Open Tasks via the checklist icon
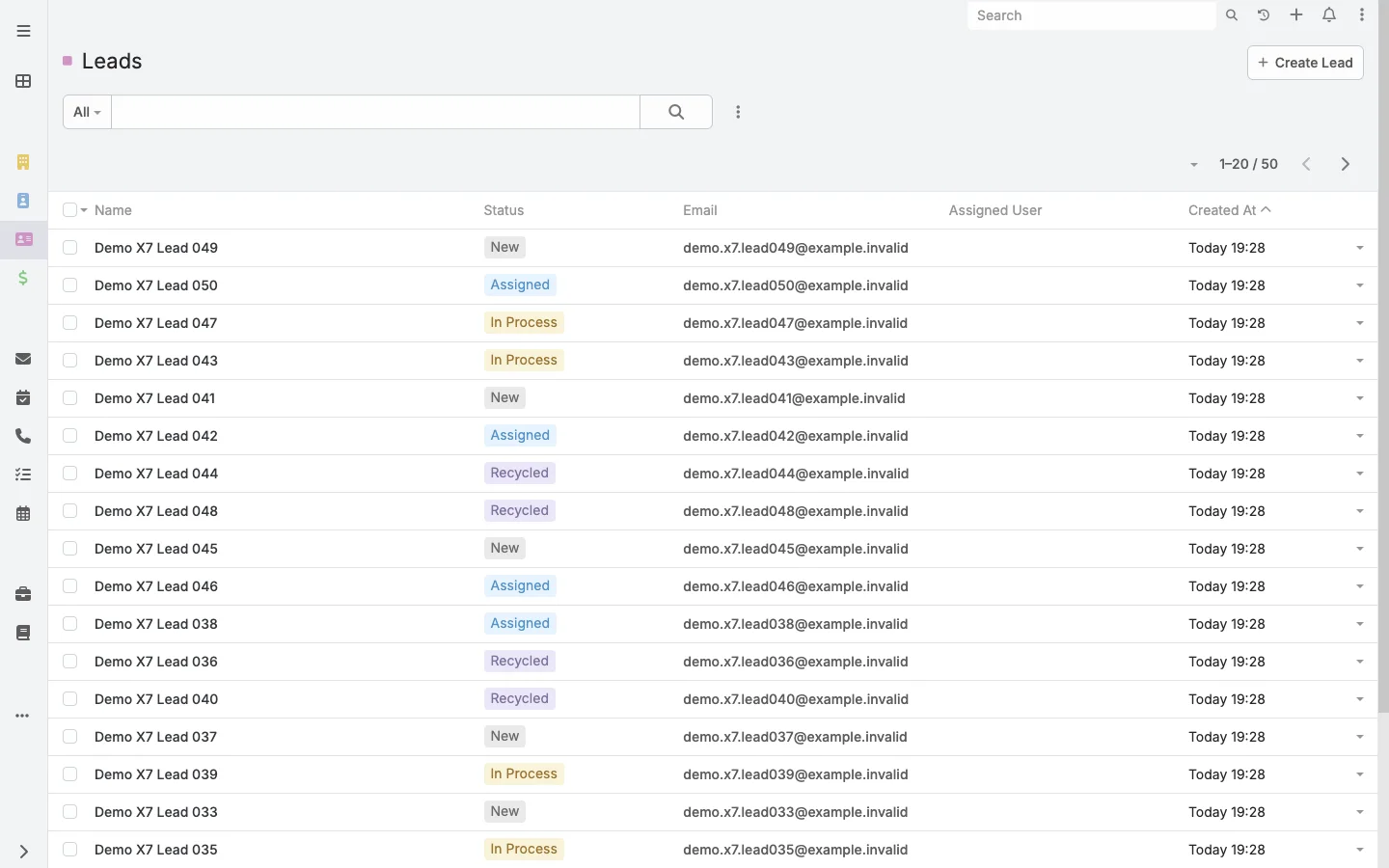The height and width of the screenshot is (868, 1389). coord(23,475)
